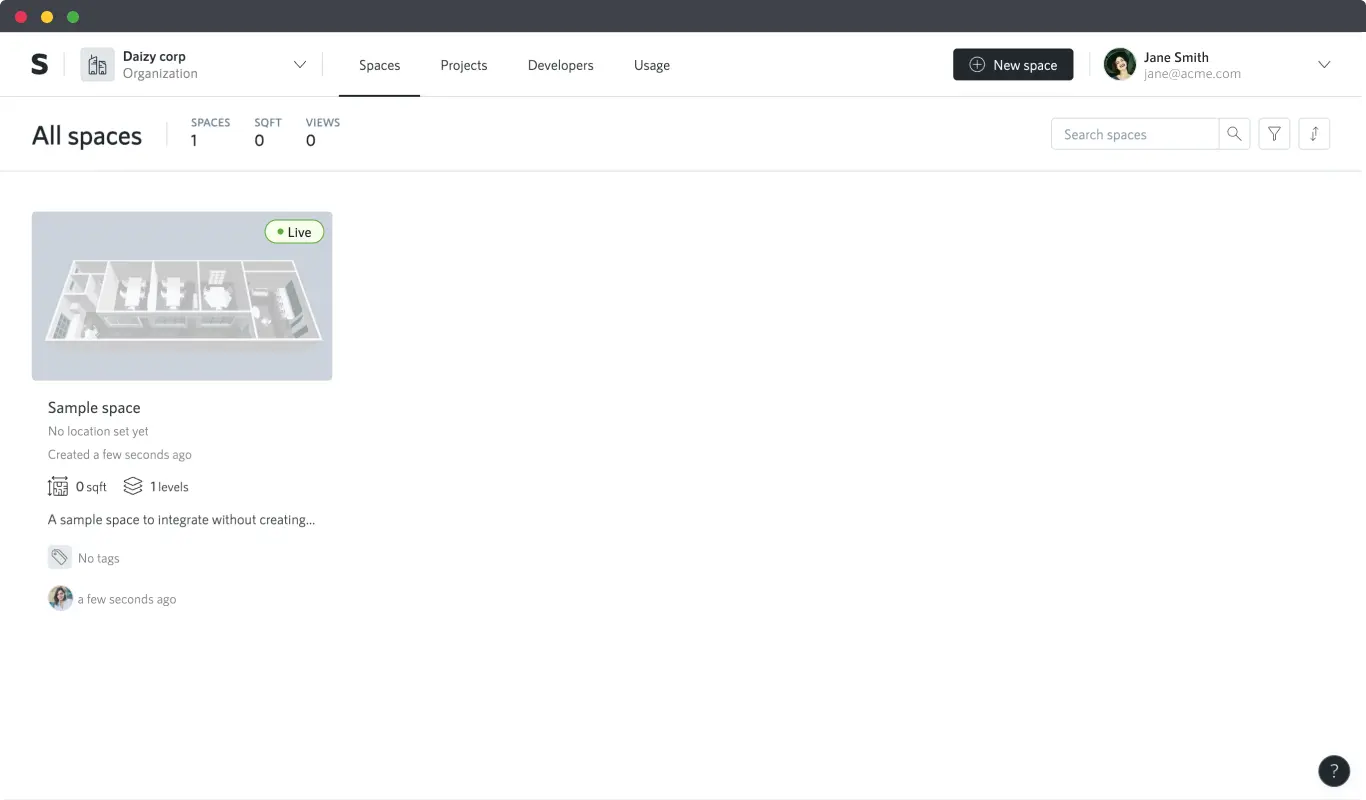Expand the Jane Smith account menu chevron
The width and height of the screenshot is (1366, 800).
1324,65
